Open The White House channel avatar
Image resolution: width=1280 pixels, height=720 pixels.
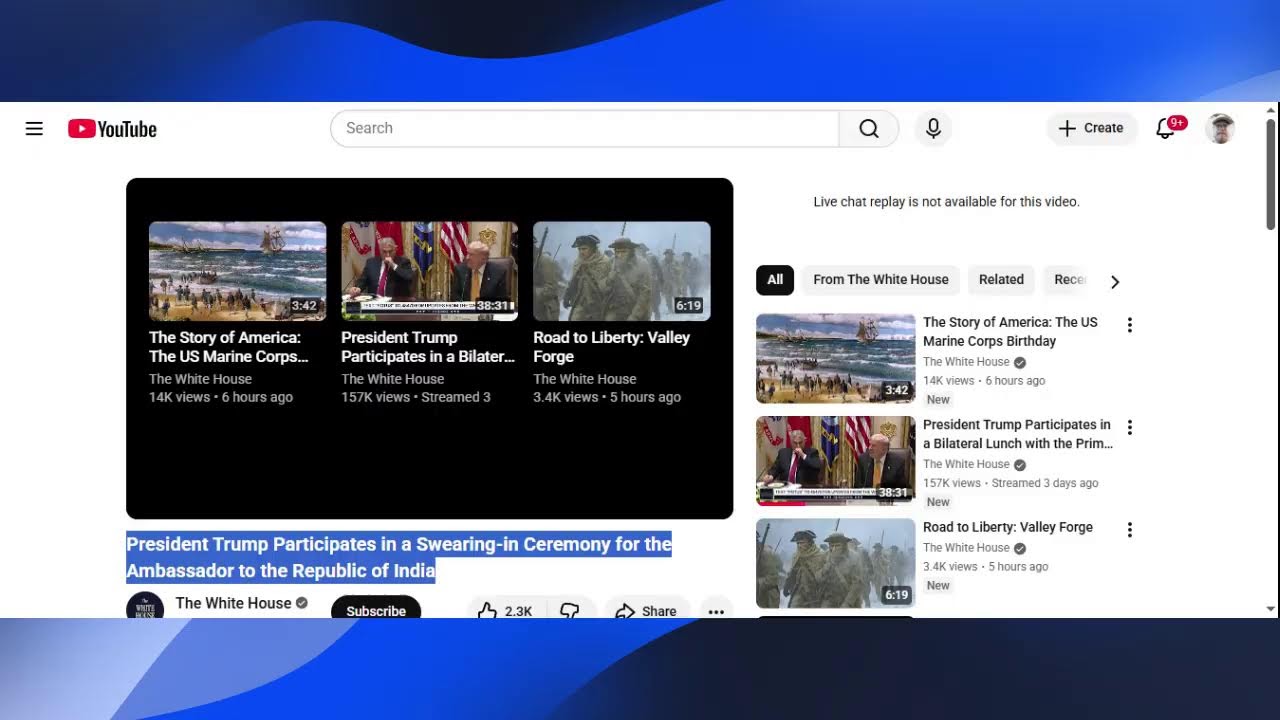point(145,606)
